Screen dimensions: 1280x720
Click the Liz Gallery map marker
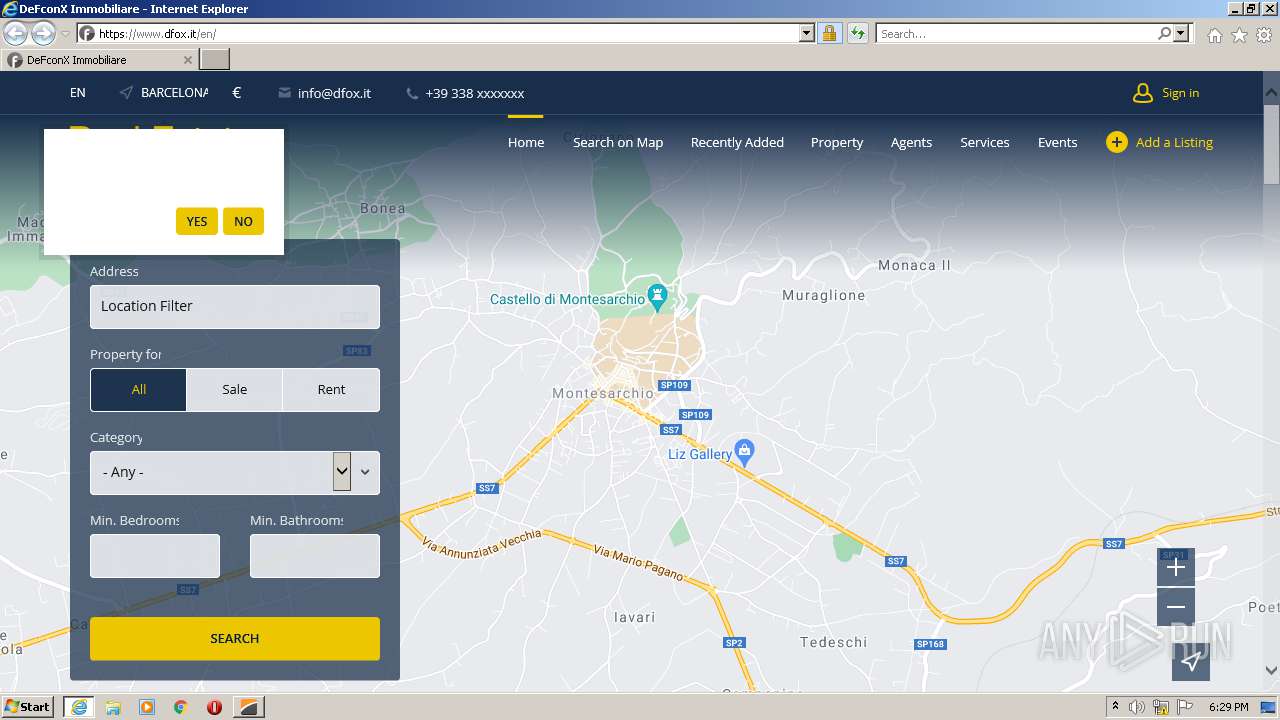pyautogui.click(x=744, y=452)
